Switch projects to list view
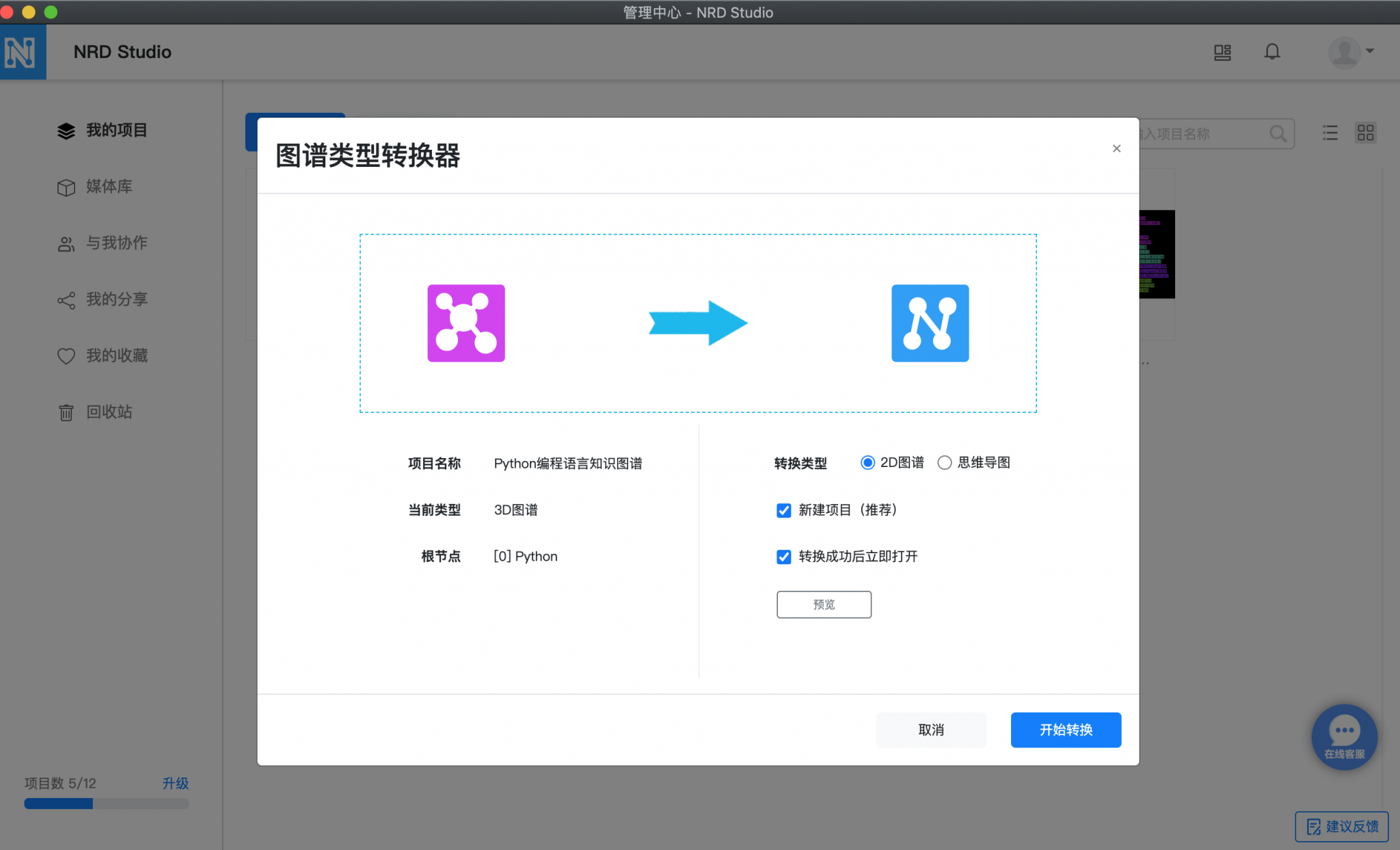Image resolution: width=1400 pixels, height=850 pixels. click(1330, 133)
